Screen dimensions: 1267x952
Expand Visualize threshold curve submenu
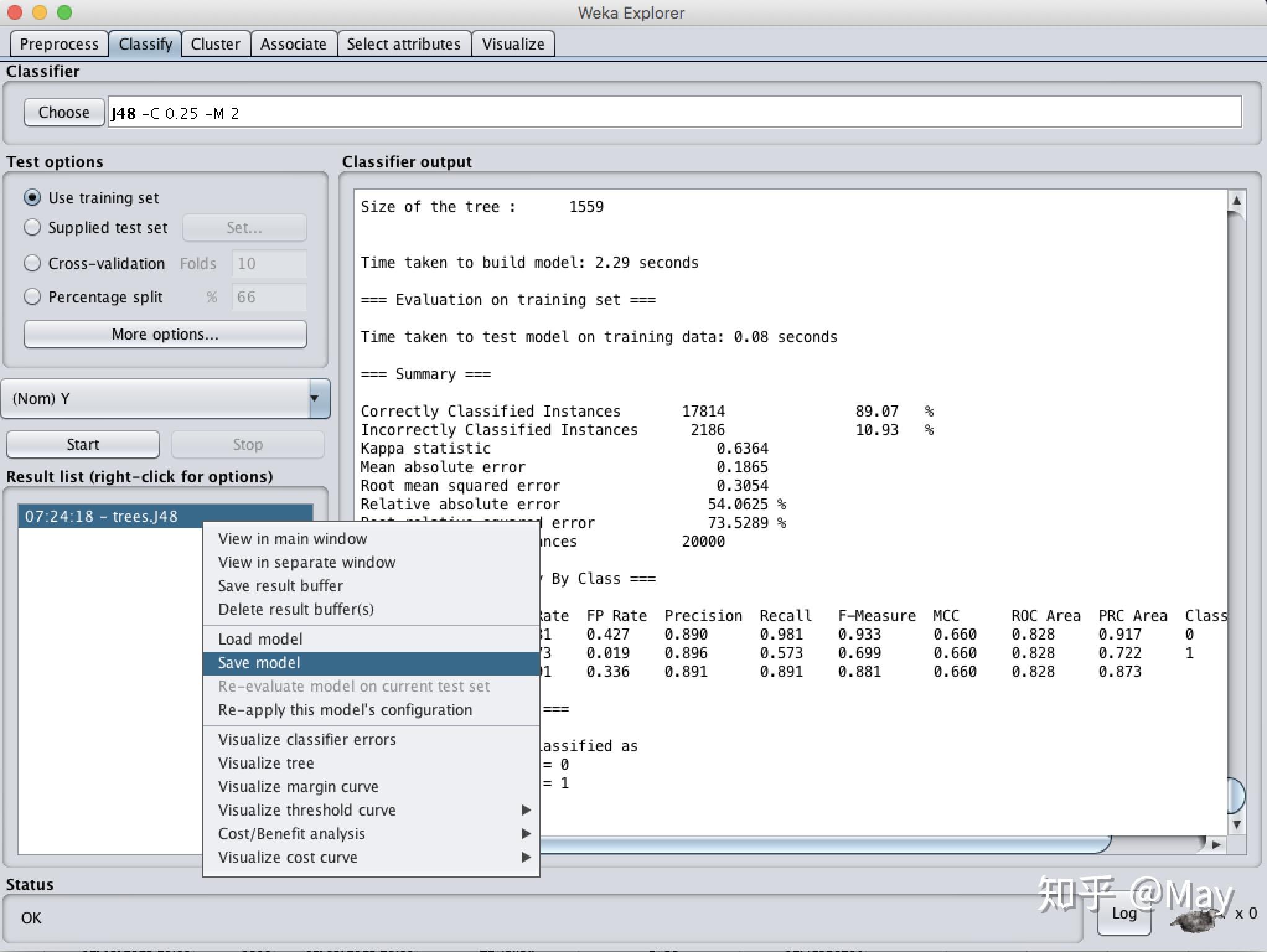point(526,810)
